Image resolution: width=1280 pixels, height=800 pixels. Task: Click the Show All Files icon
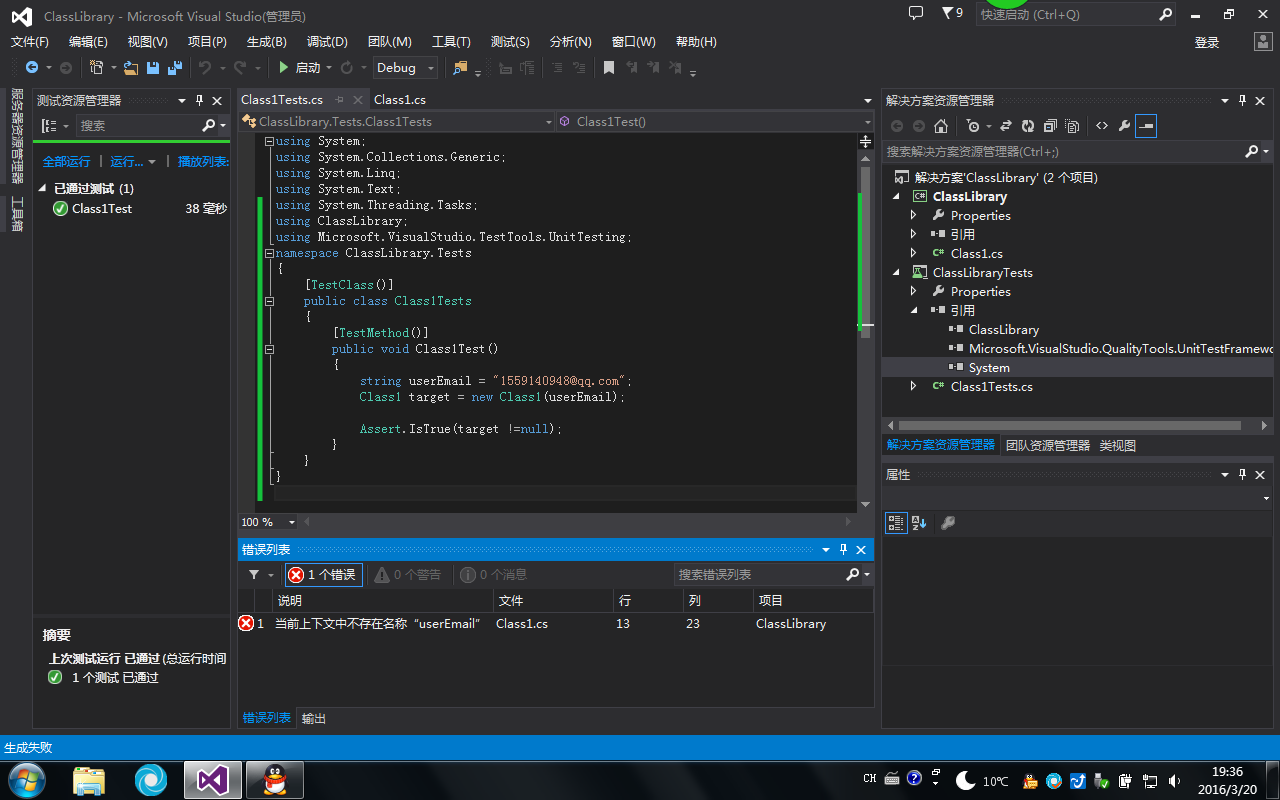click(1072, 126)
